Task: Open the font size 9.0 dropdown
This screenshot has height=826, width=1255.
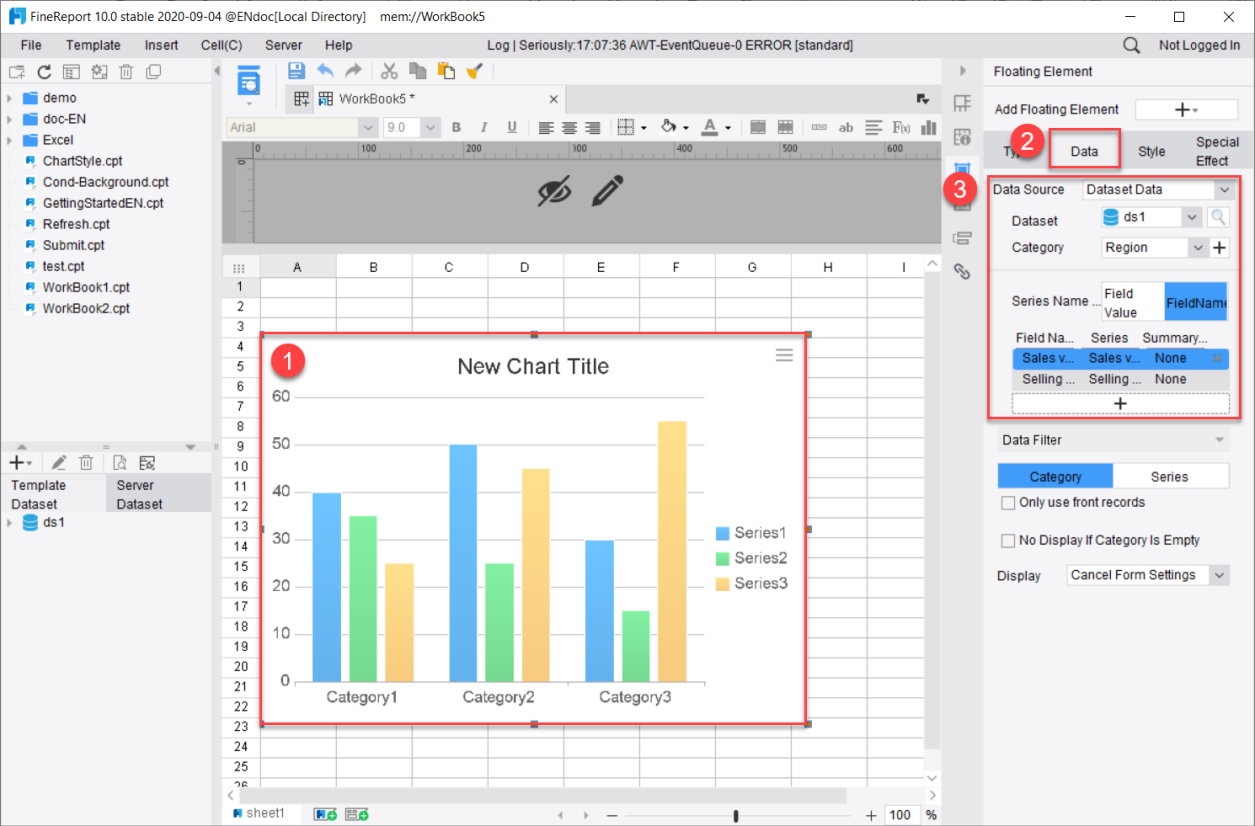Action: click(431, 127)
